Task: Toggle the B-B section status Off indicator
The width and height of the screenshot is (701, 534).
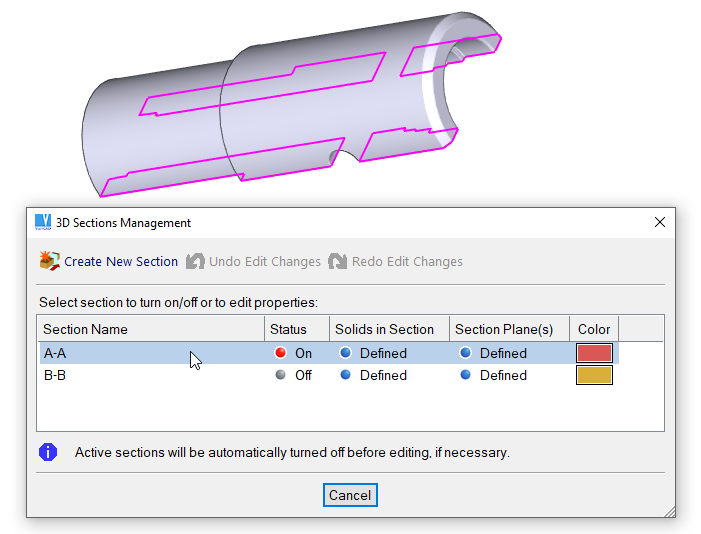Action: 280,375
